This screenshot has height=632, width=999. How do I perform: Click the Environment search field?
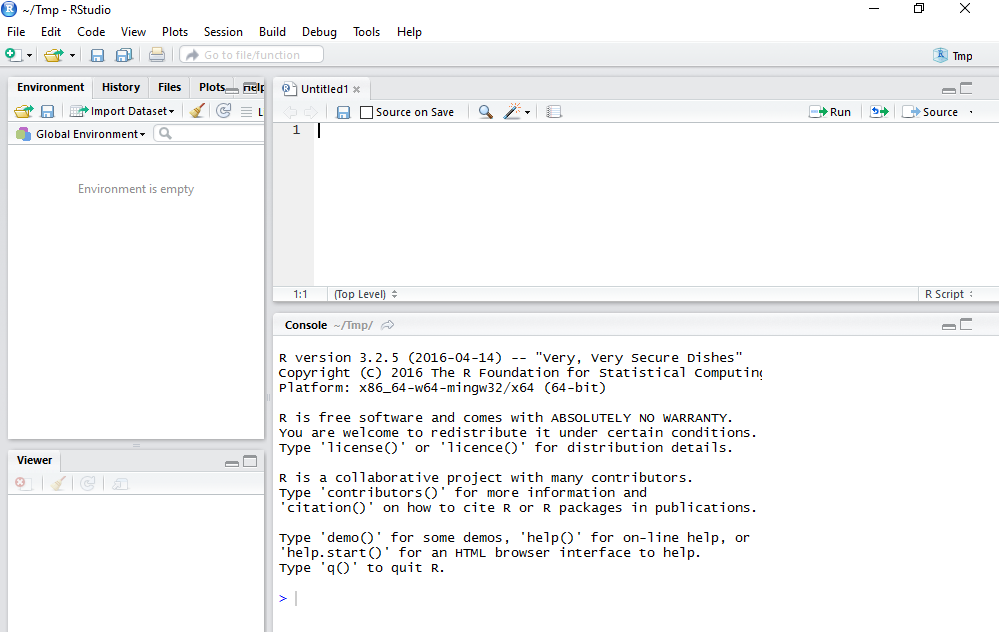[x=209, y=133]
